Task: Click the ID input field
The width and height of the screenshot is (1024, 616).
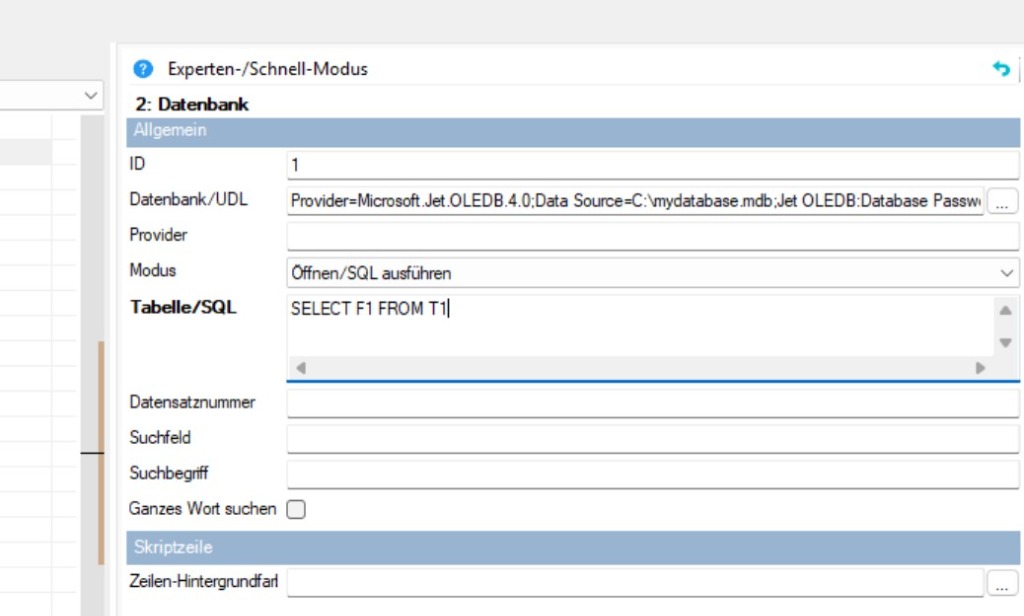Action: coord(652,165)
